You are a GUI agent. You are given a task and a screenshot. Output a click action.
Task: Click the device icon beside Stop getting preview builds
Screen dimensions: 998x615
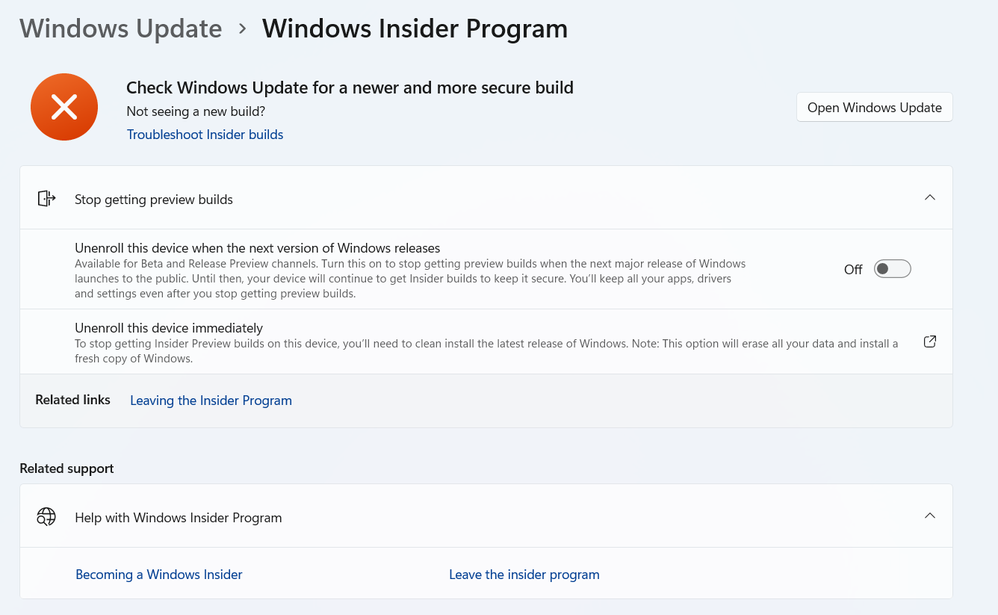coord(46,198)
